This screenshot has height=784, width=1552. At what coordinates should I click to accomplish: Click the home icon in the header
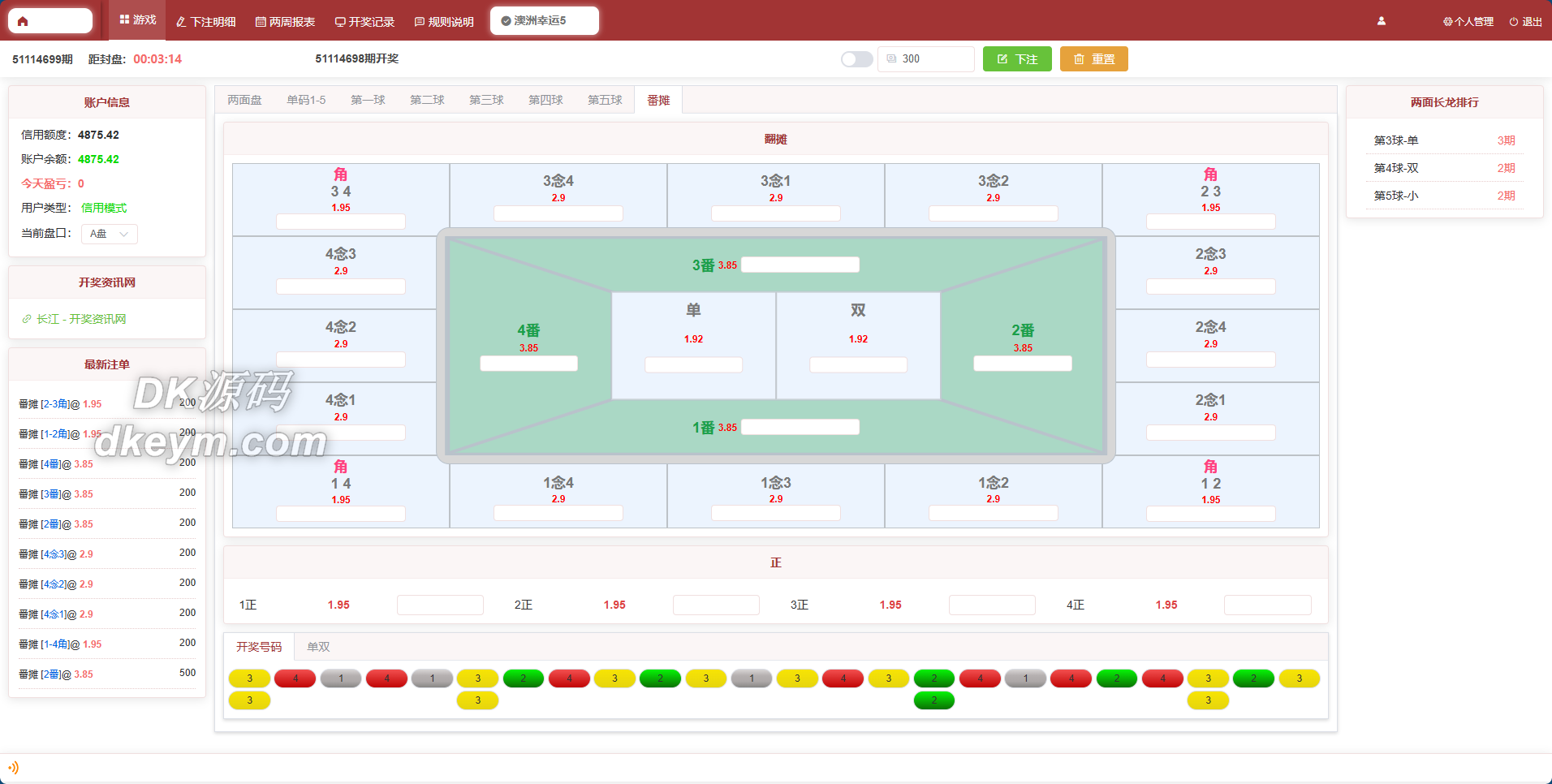tap(23, 21)
